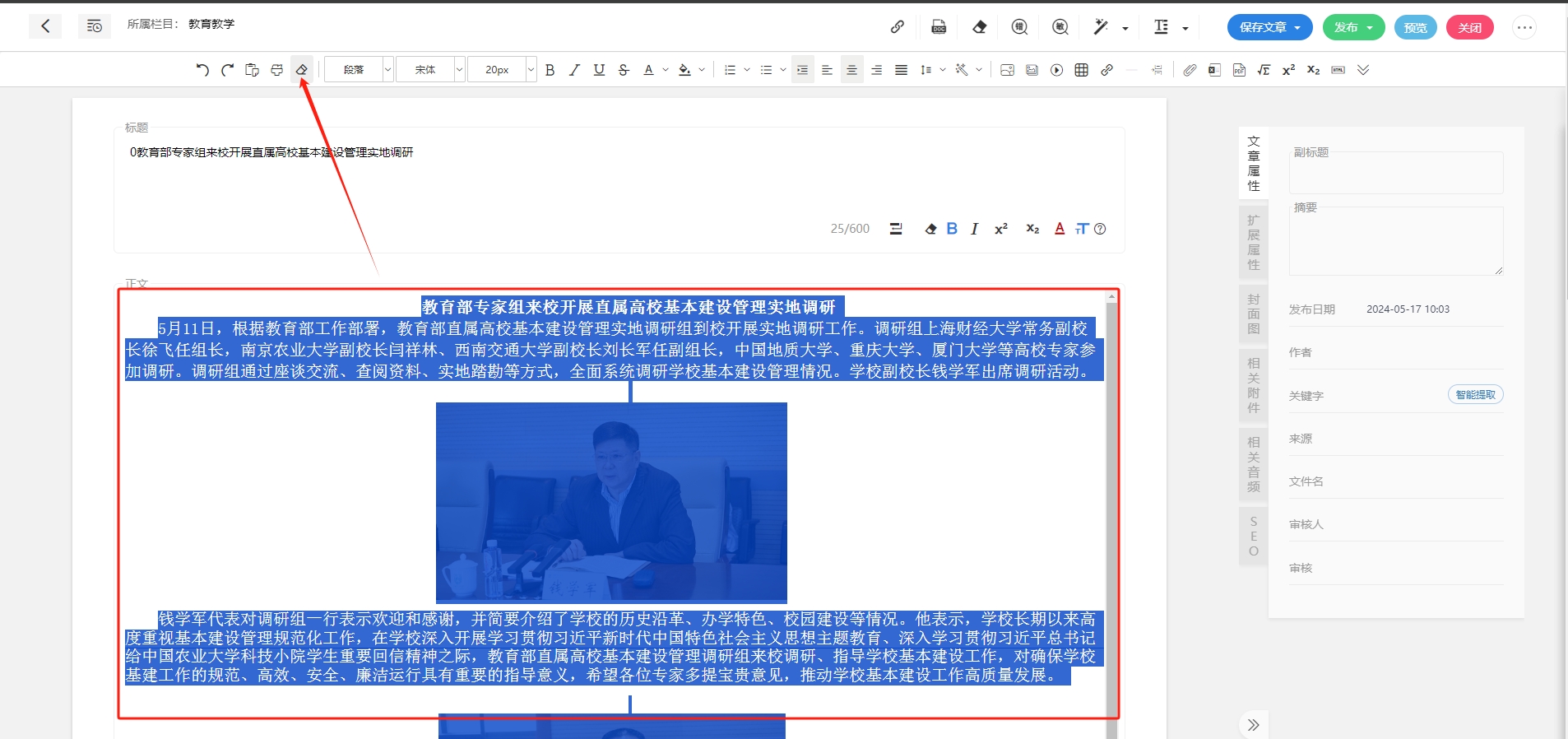Click the undo arrow icon
The height and width of the screenshot is (739, 1568).
point(202,70)
